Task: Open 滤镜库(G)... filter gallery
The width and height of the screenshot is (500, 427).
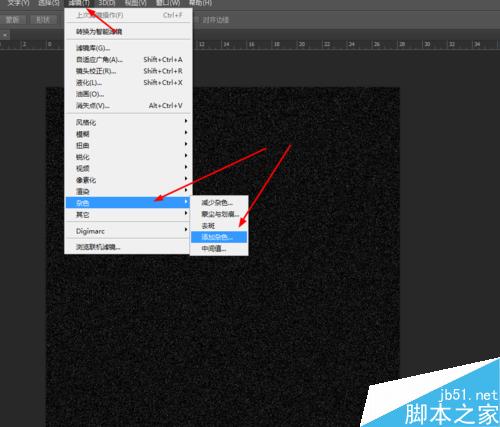Action: [x=128, y=48]
